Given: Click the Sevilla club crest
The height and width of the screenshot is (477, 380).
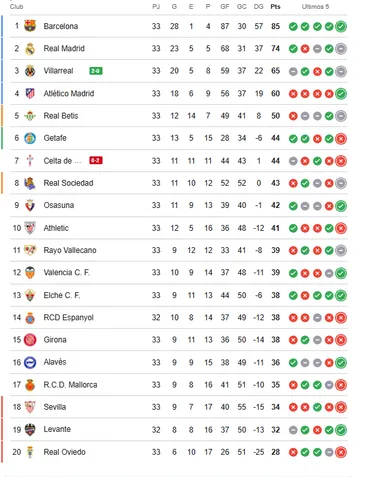Looking at the screenshot, I should click(30, 407).
